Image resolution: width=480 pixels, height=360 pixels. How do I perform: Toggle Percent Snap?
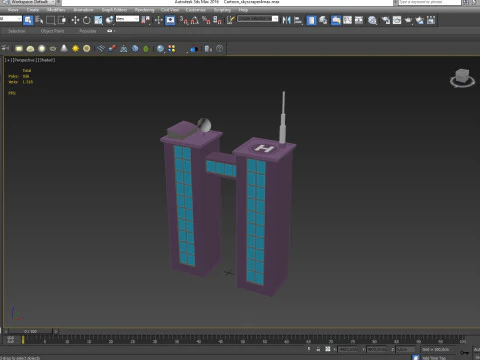point(206,20)
